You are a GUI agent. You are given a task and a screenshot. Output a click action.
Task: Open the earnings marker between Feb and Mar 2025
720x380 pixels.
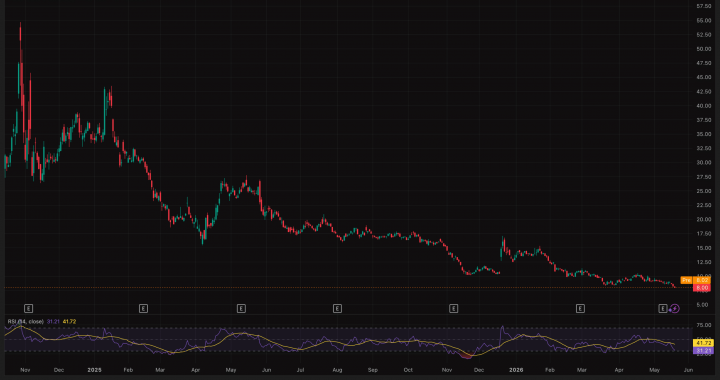[143, 309]
